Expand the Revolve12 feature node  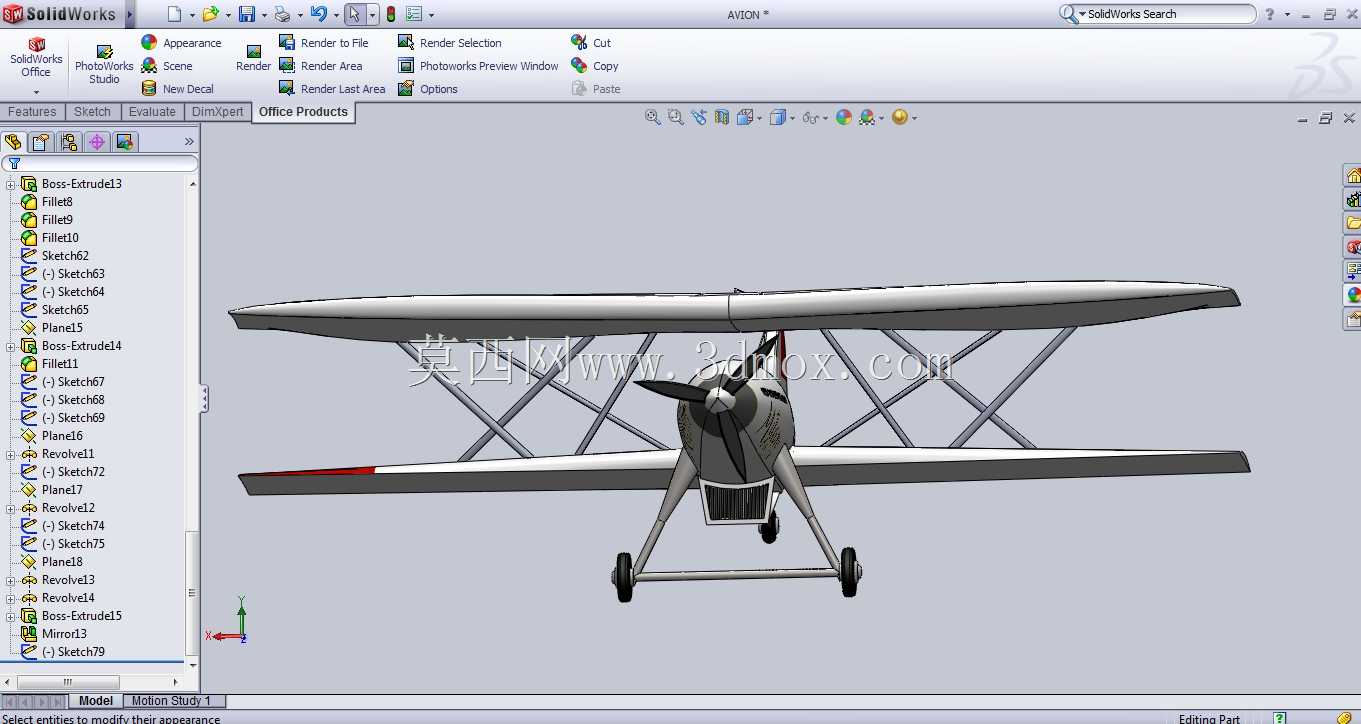[x=11, y=508]
